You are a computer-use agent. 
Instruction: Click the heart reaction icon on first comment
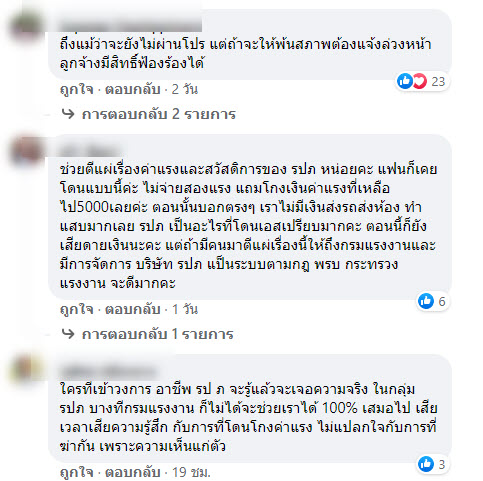click(420, 81)
